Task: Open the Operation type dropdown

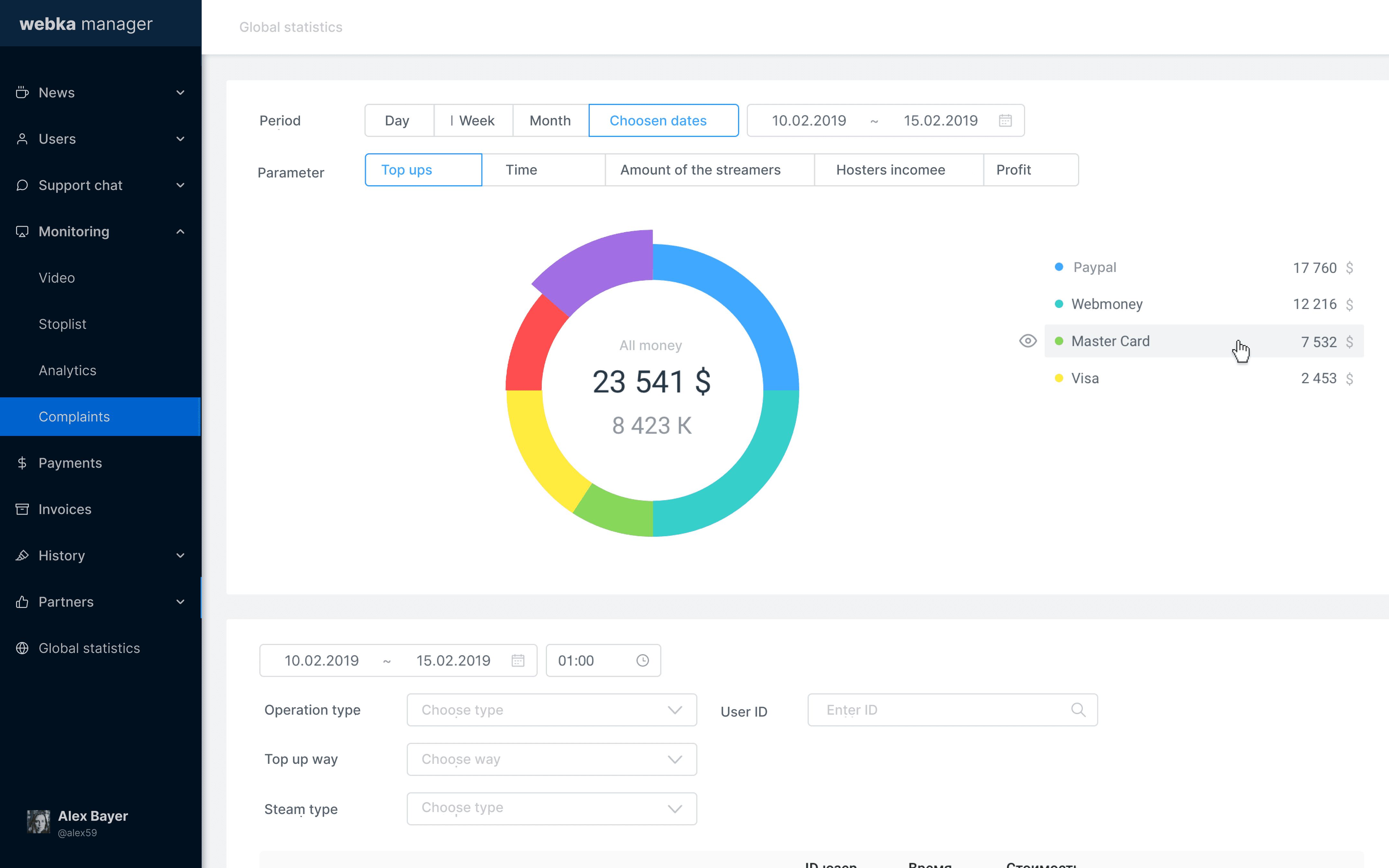Action: pos(551,710)
